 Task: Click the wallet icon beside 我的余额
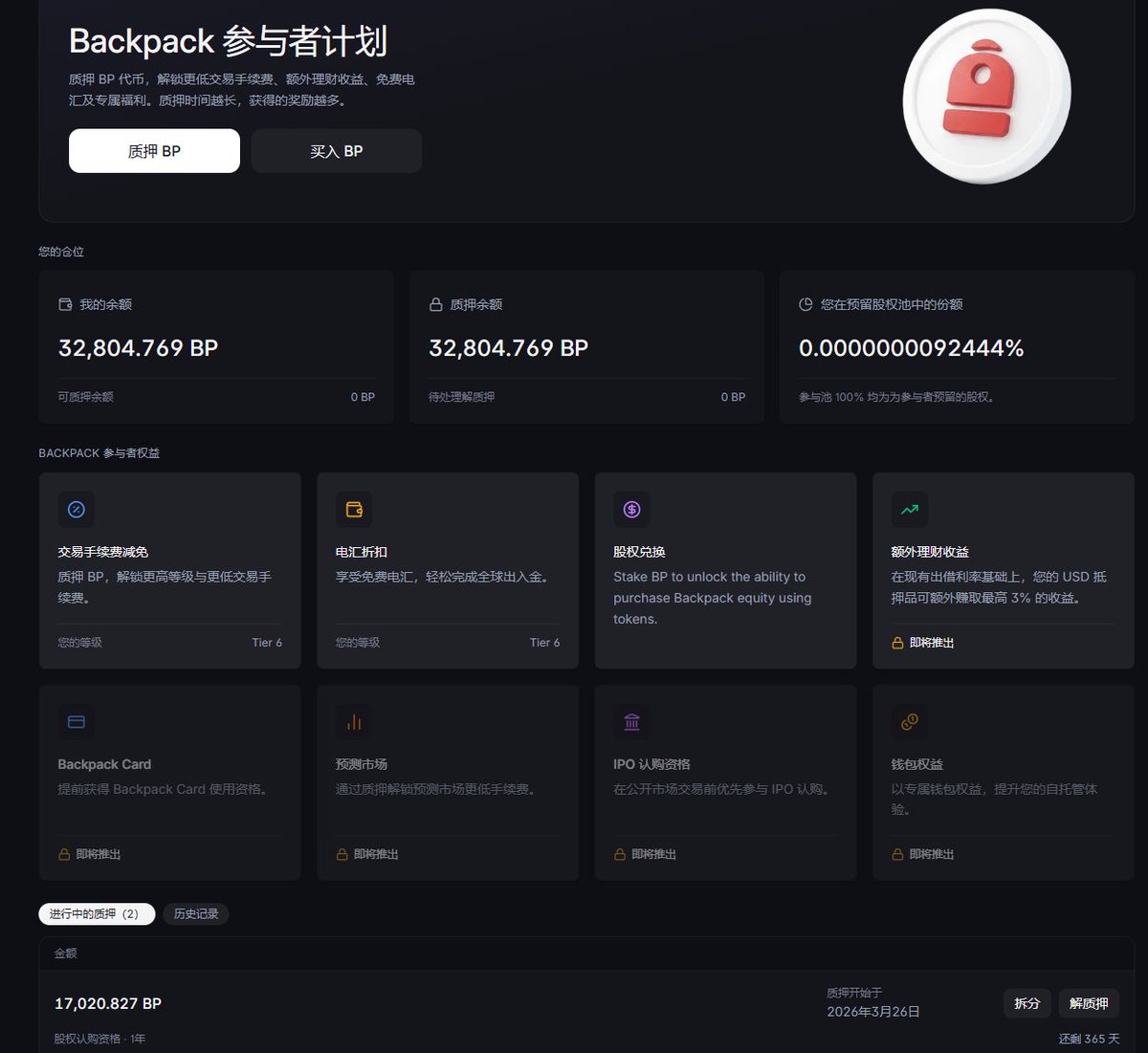(65, 304)
